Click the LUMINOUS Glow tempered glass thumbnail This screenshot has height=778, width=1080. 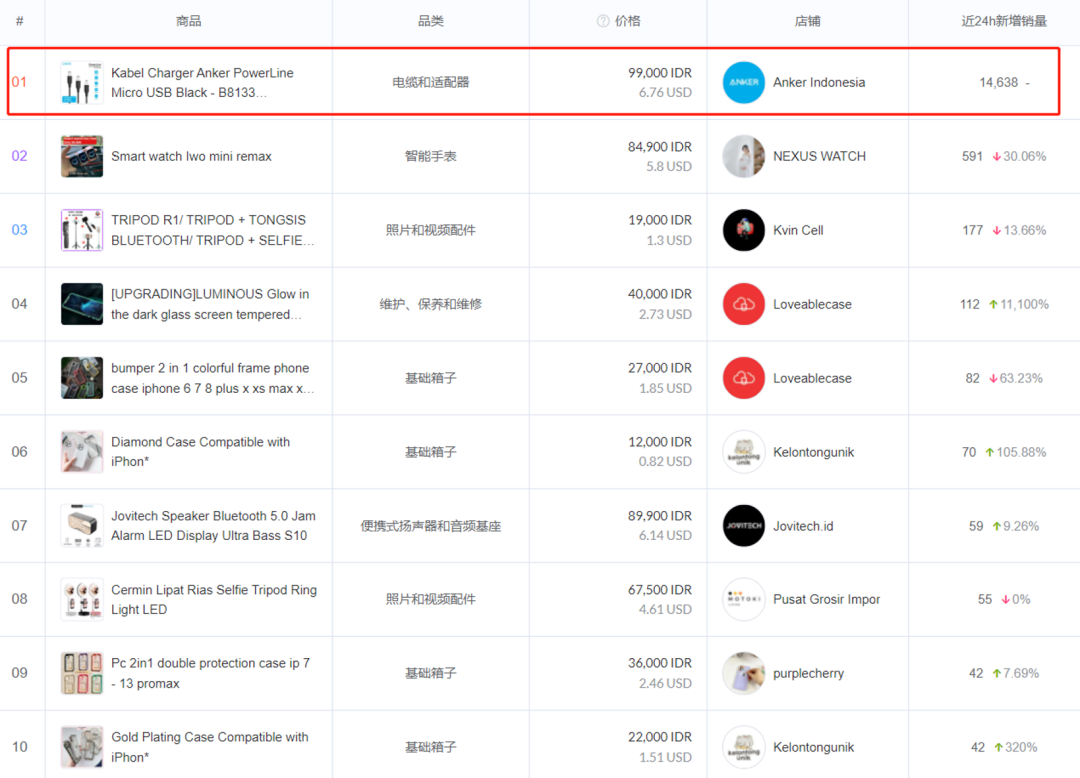pos(82,304)
